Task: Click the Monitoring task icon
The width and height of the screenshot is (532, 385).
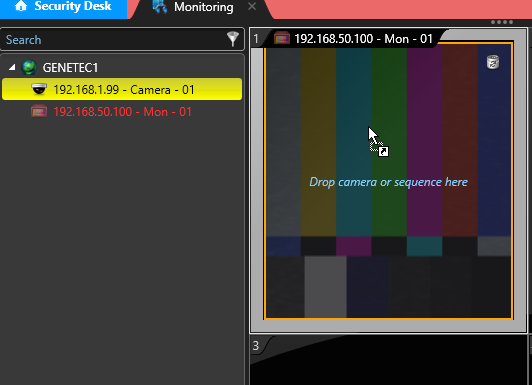Action: coord(159,7)
